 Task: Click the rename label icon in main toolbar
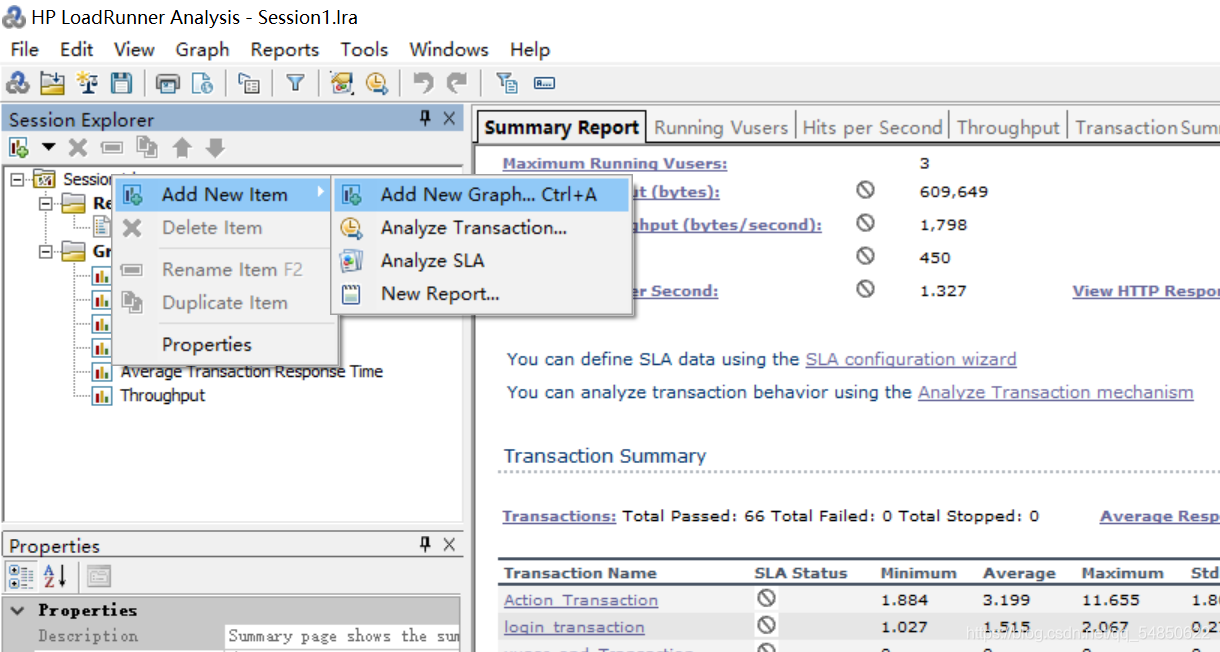tap(544, 83)
